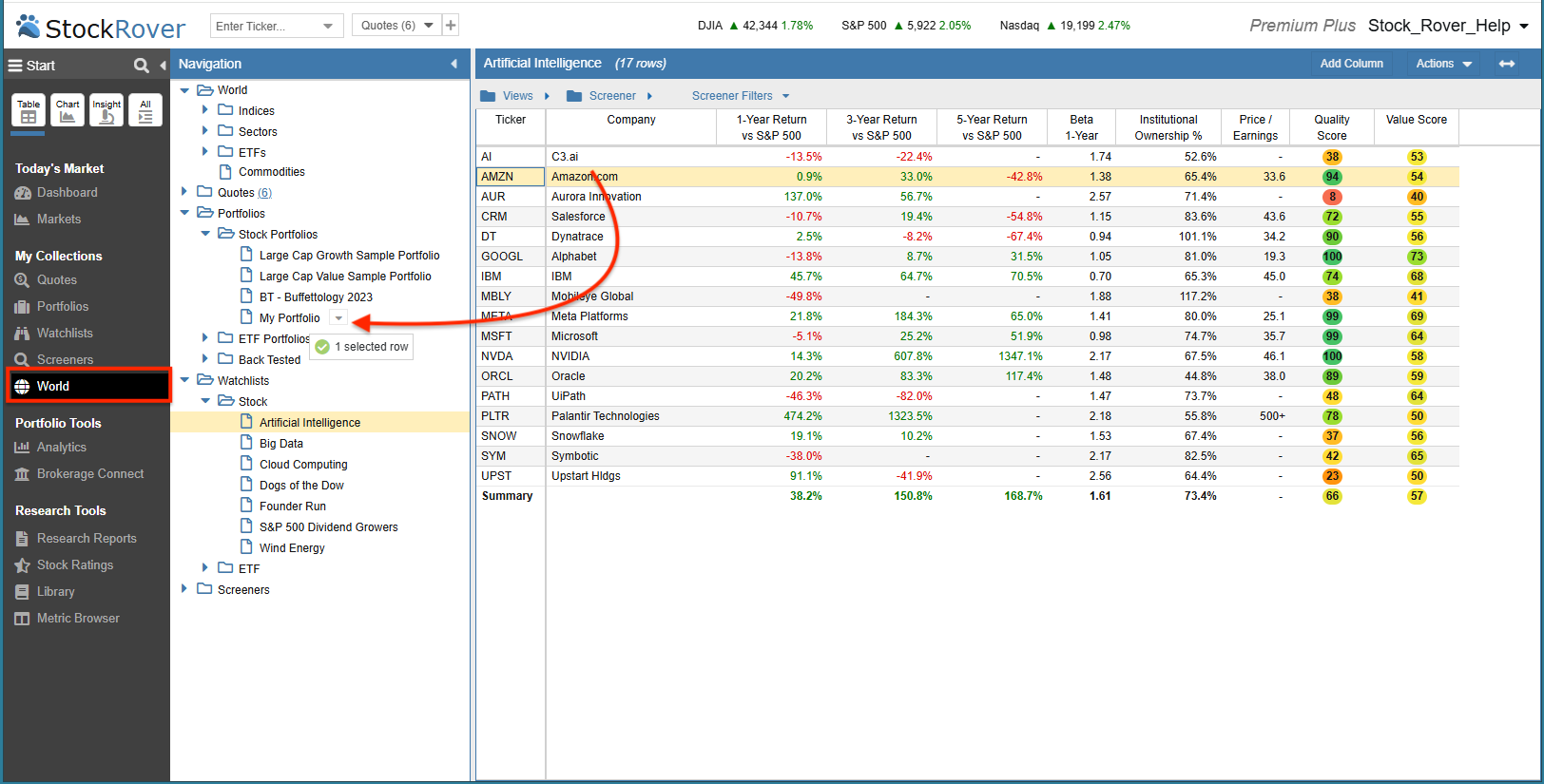Screen dimensions: 1544x784
Task: Open the Enter Ticker dropdown arrow
Action: (328, 26)
